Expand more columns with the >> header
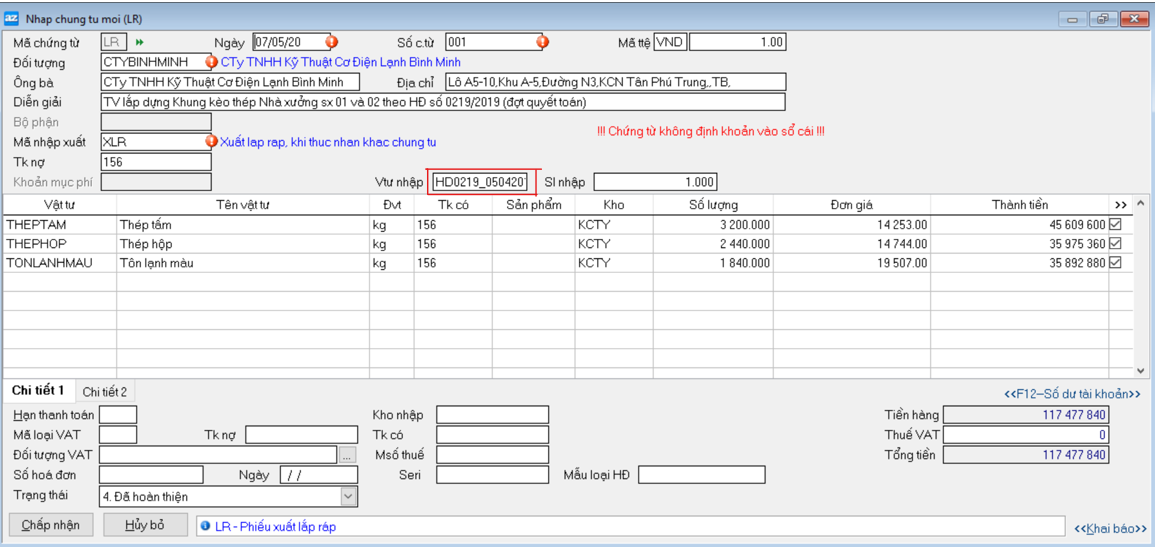The height and width of the screenshot is (547, 1155). 1120,205
